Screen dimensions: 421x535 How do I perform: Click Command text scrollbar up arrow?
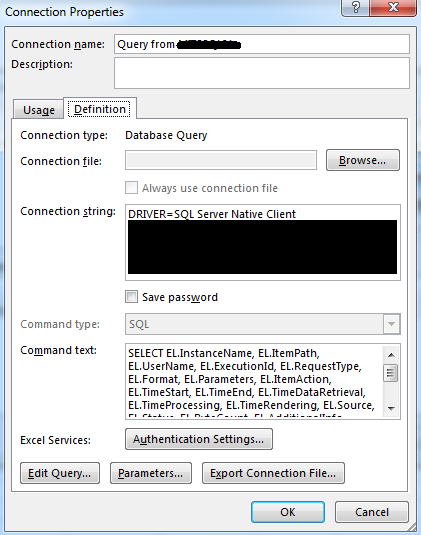tap(391, 355)
